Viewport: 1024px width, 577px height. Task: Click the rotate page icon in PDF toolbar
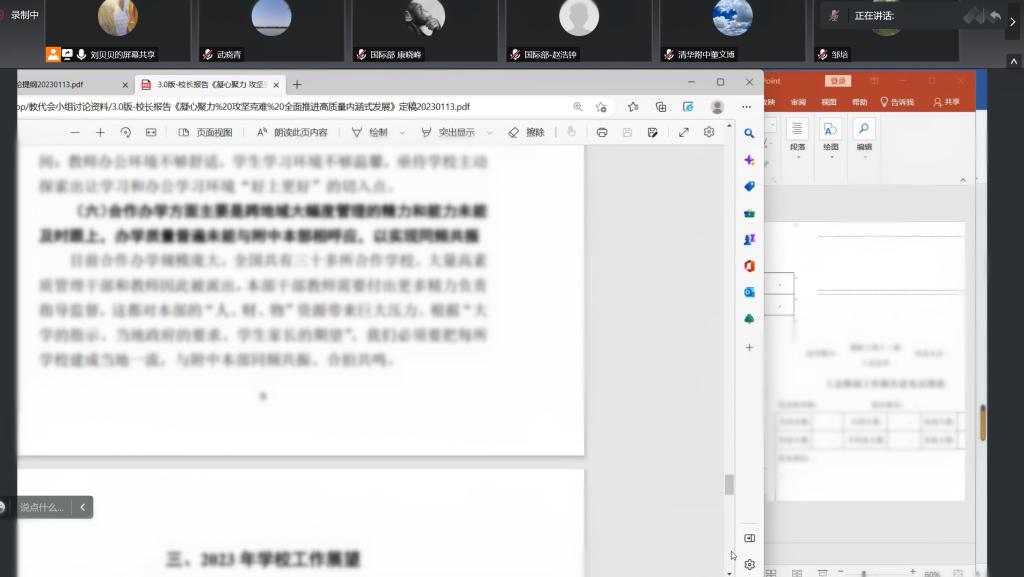125,132
